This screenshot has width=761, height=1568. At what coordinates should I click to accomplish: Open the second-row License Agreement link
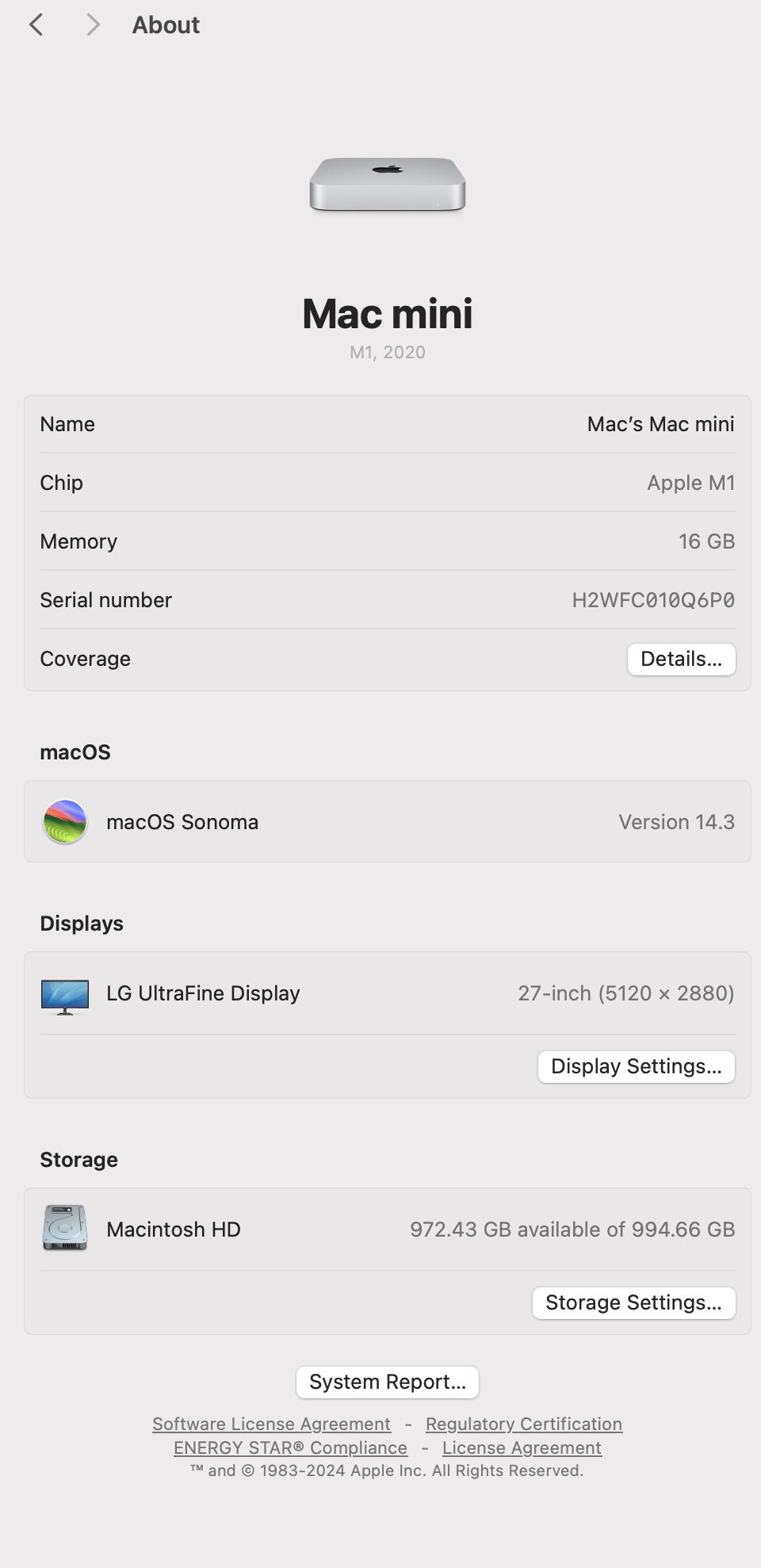pyautogui.click(x=522, y=1448)
